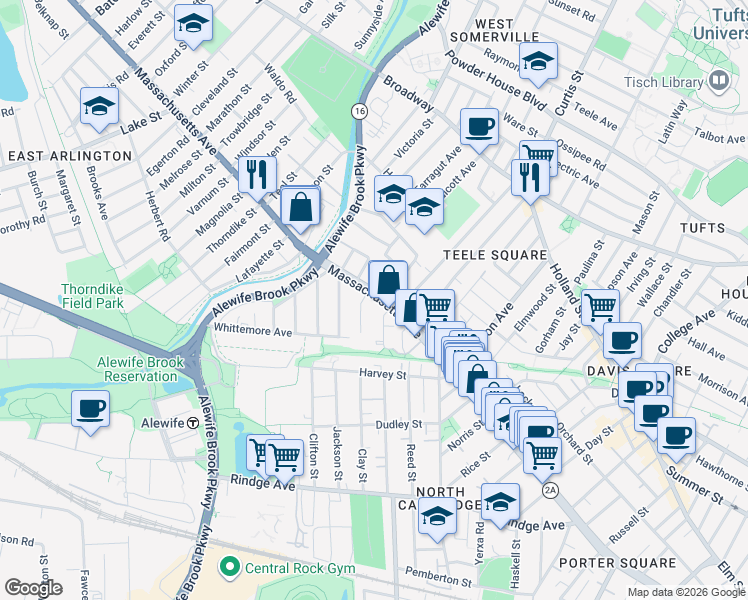This screenshot has height=600, width=748.
Task: Click the 'Thorndike Field Park' label
Action: click(x=93, y=296)
